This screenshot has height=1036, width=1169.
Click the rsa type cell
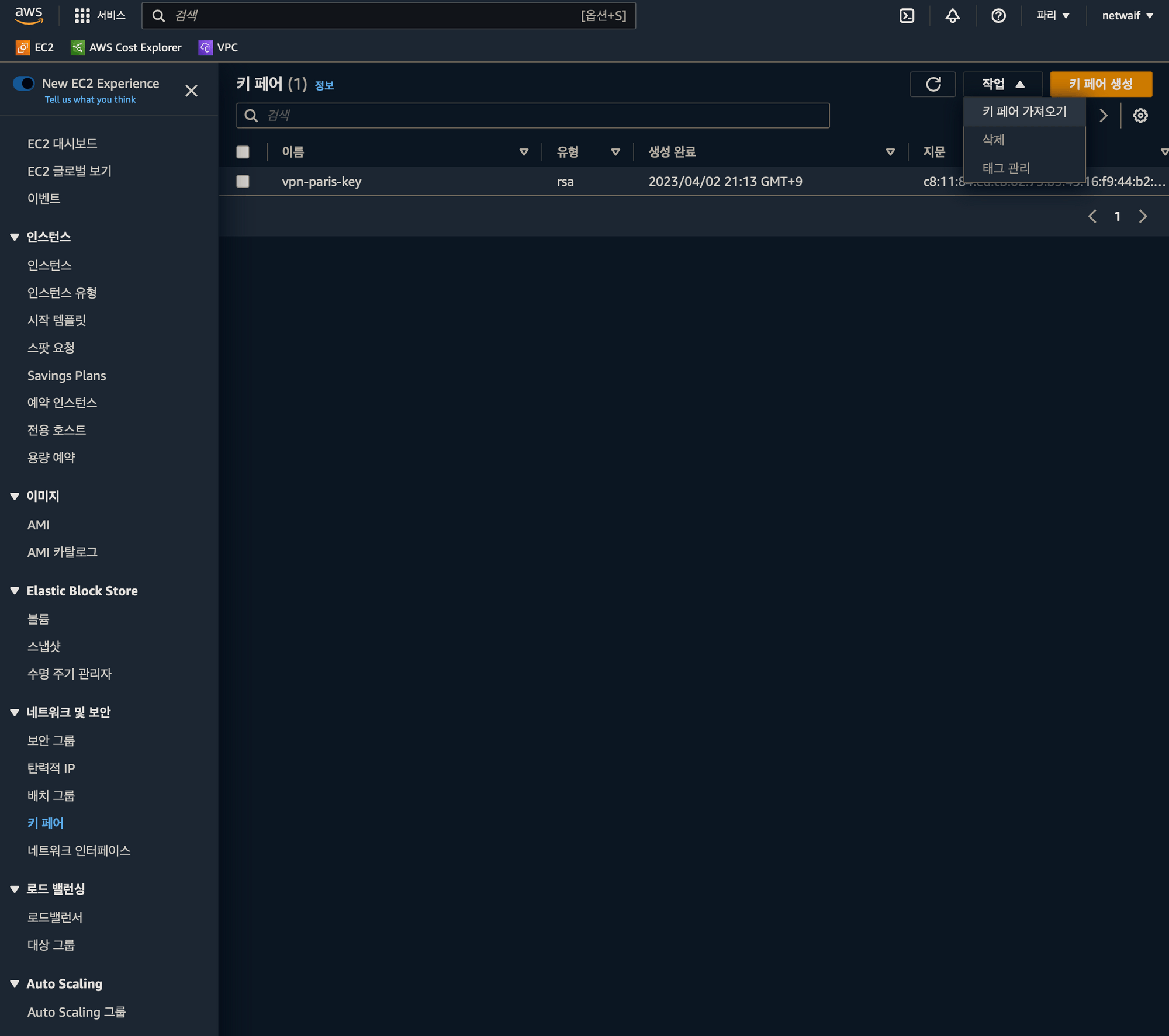point(565,182)
